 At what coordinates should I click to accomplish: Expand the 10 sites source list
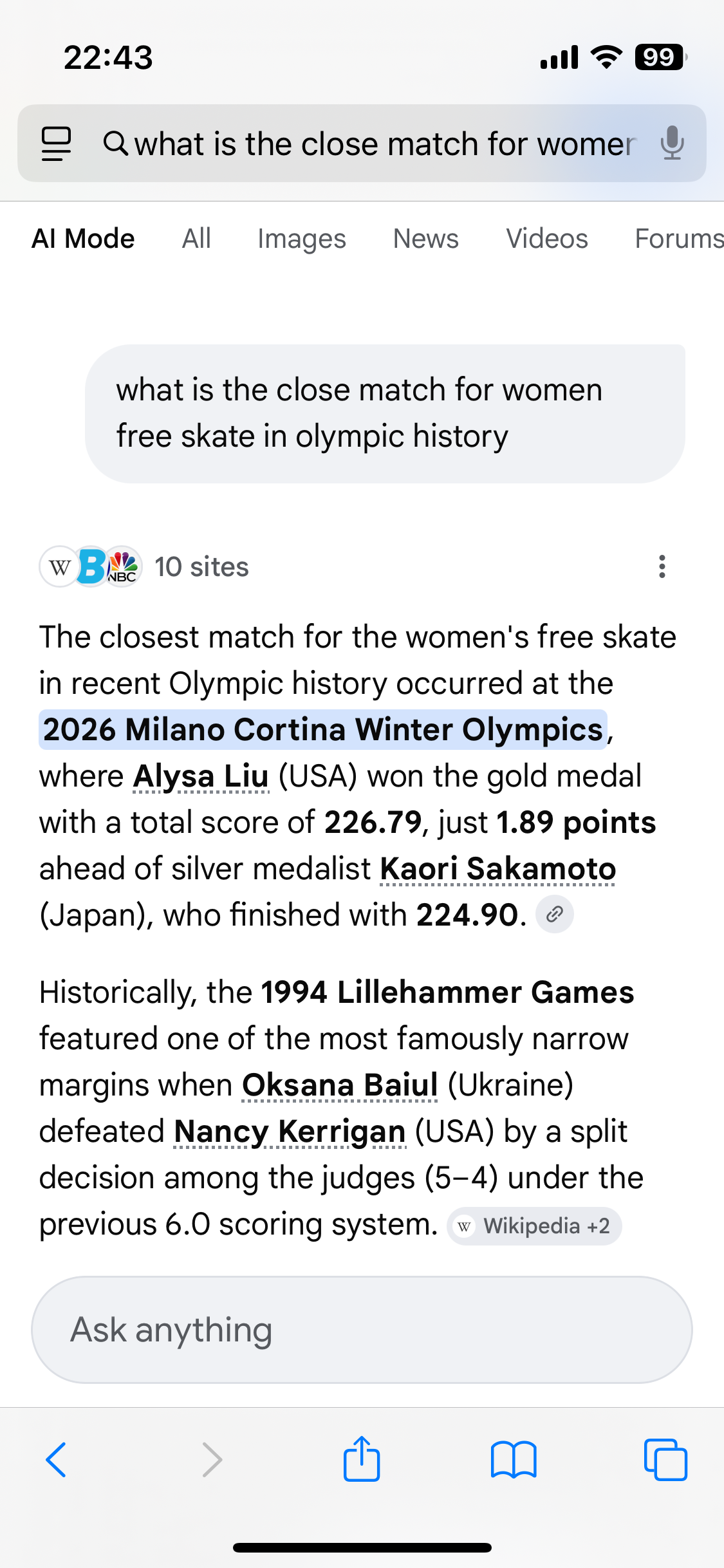click(201, 567)
